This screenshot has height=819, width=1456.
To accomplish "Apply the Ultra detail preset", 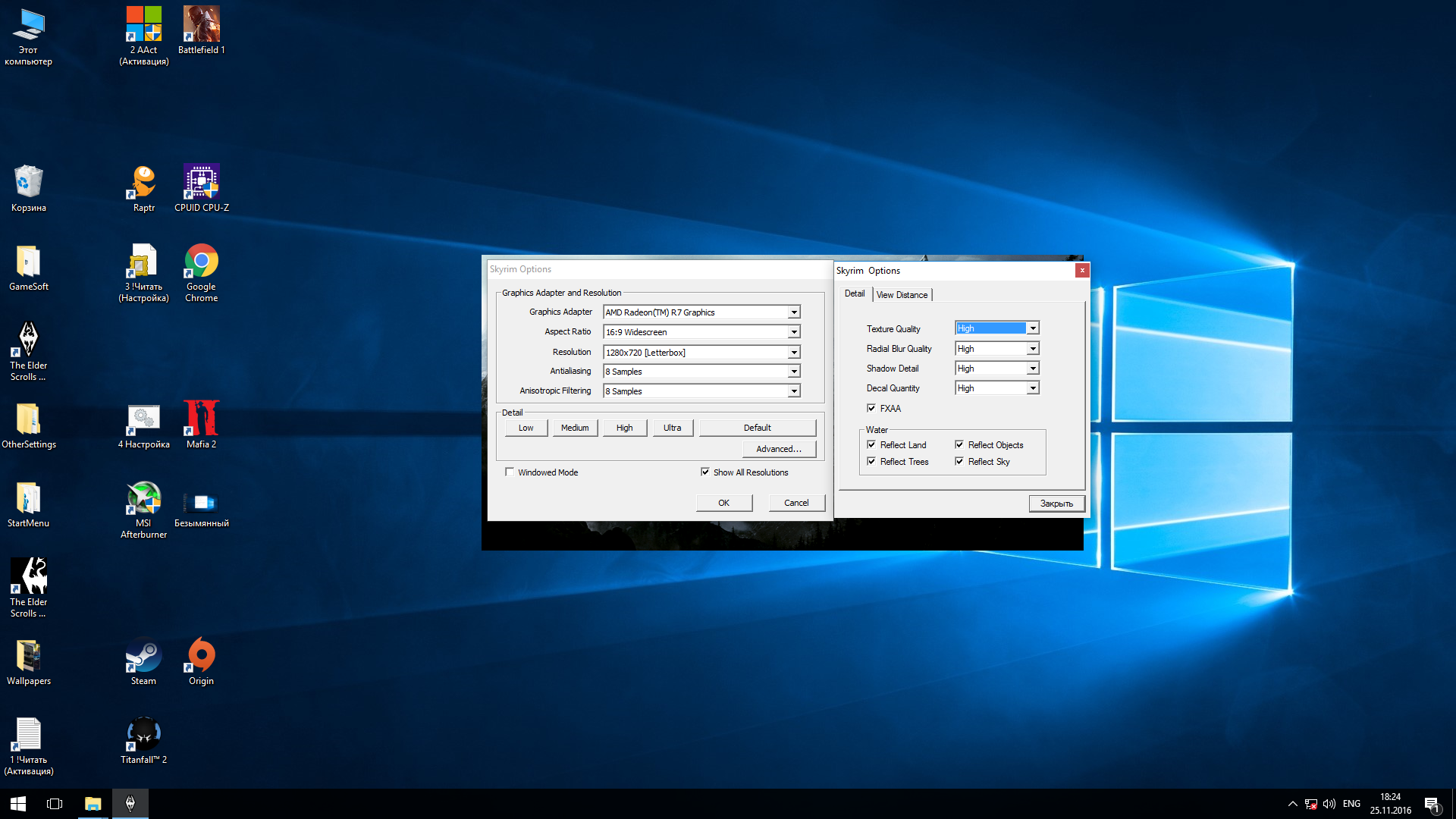I will tap(672, 428).
